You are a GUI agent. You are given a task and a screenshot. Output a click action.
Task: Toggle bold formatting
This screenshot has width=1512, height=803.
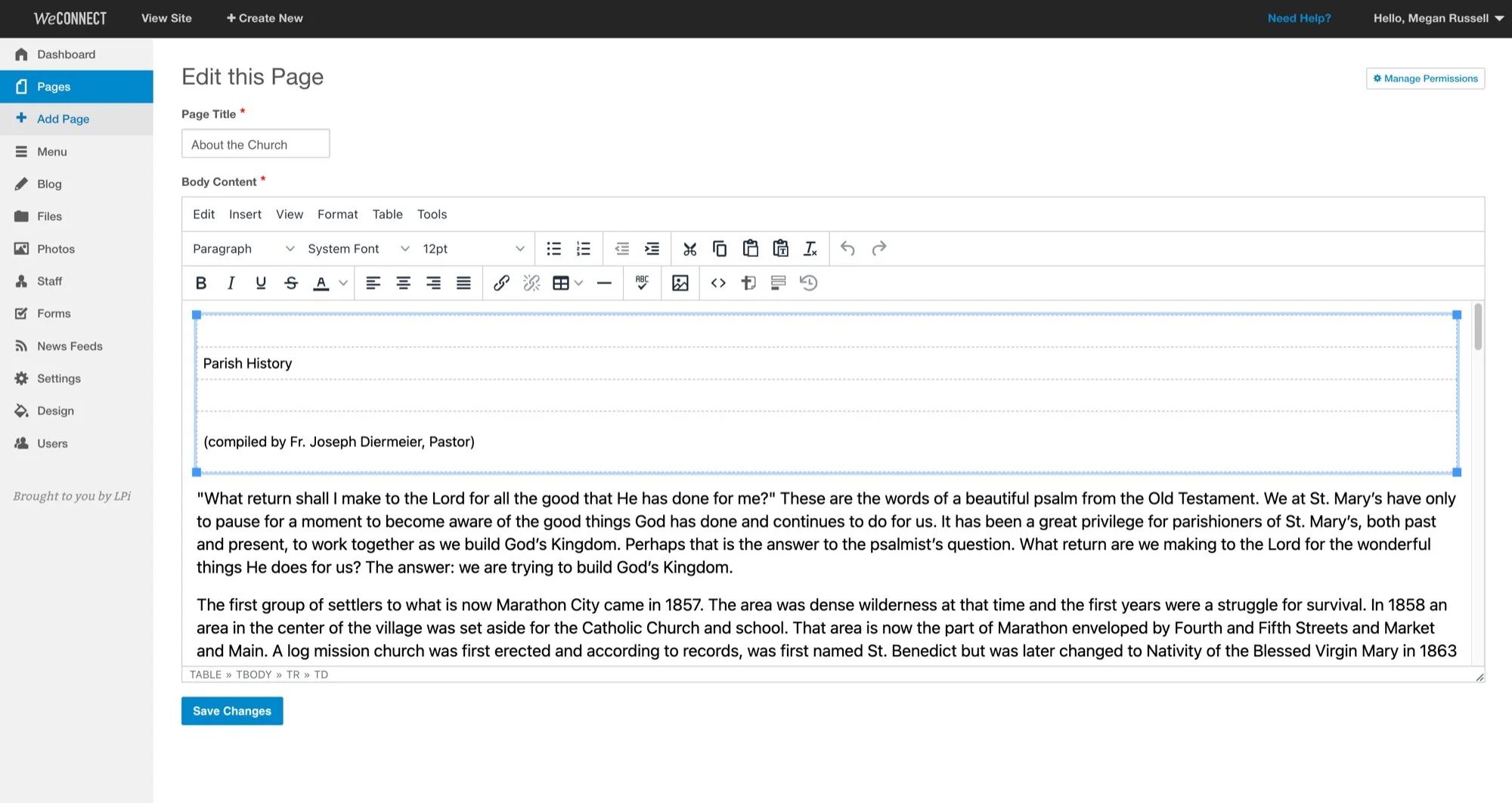[x=200, y=283]
